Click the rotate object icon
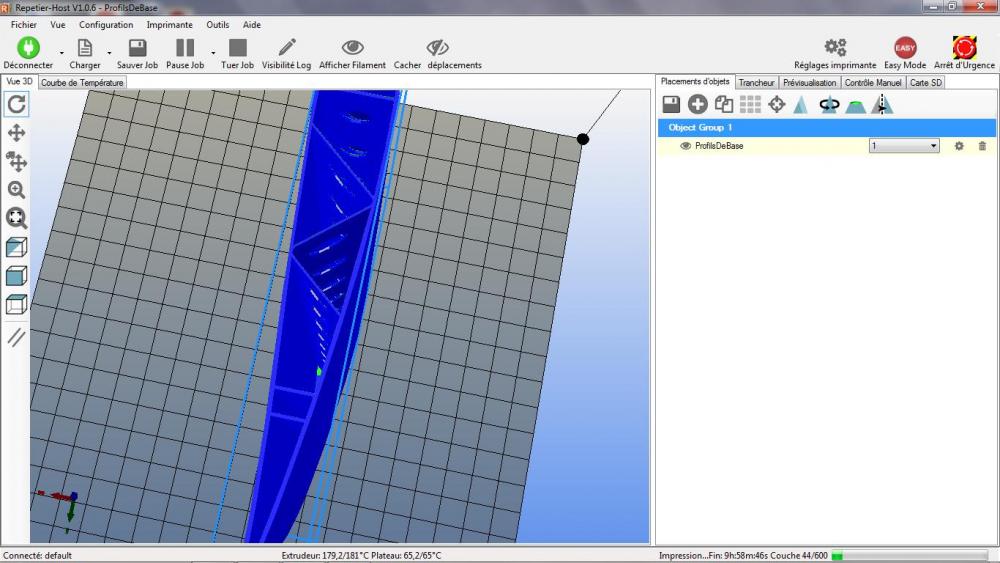 click(829, 105)
